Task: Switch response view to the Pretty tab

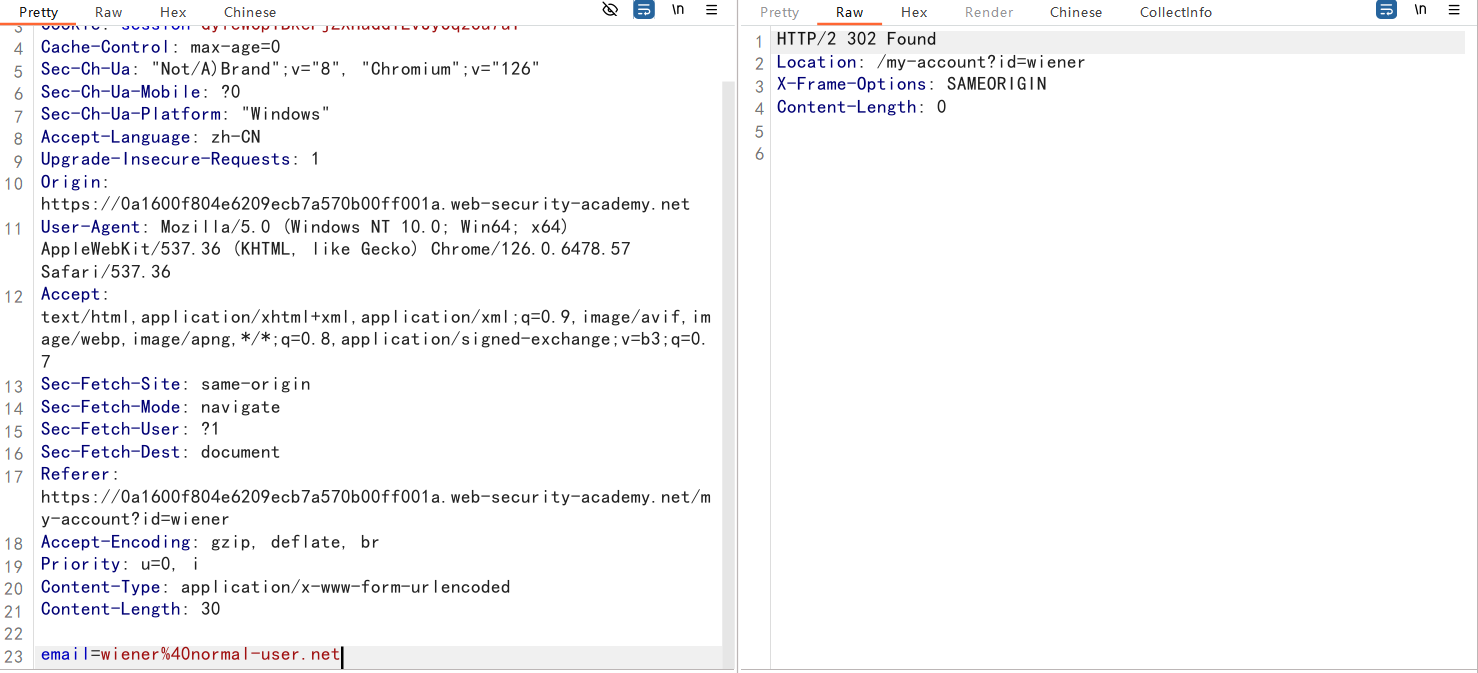Action: (x=779, y=12)
